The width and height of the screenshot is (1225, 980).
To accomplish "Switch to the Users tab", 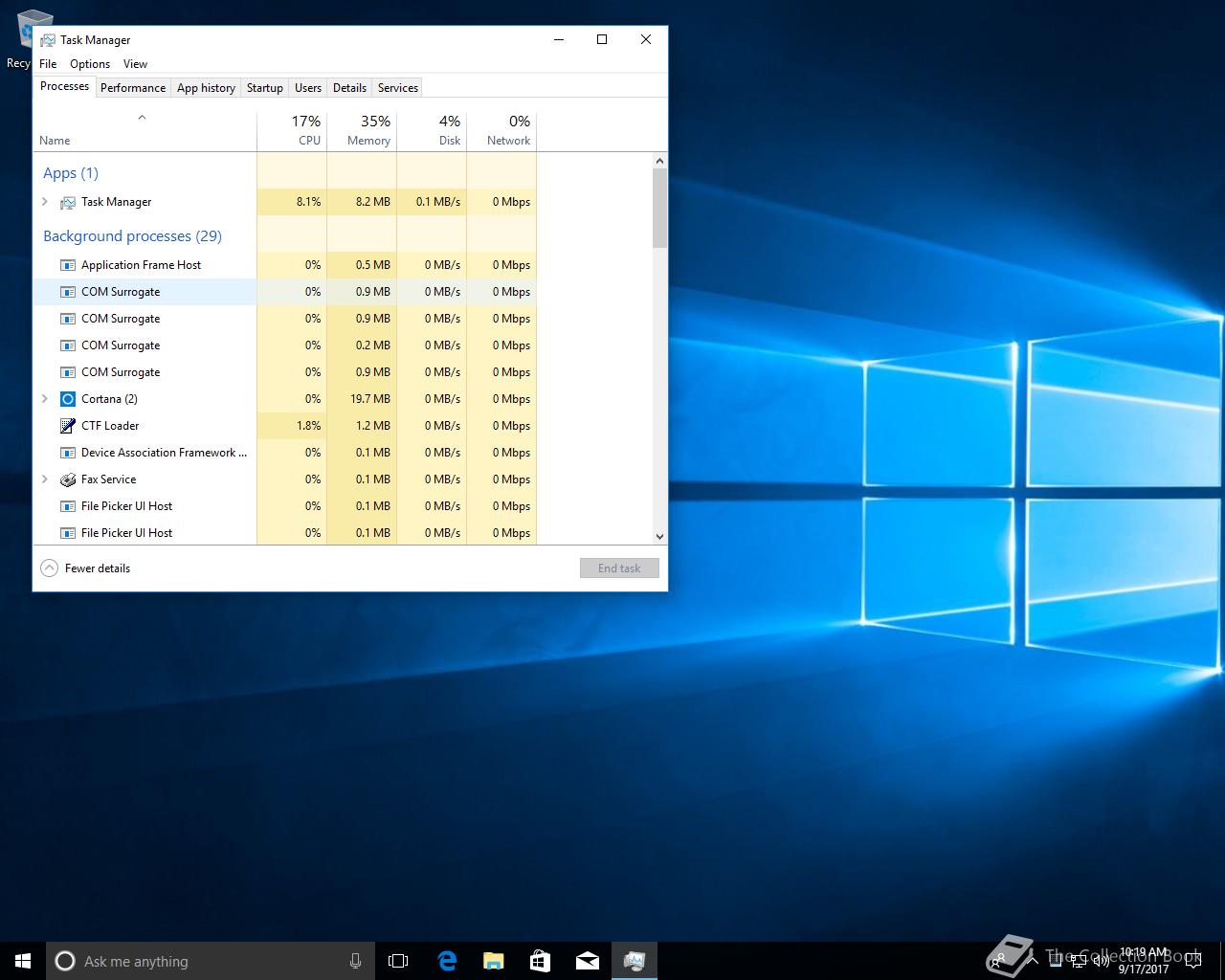I will 308,88.
